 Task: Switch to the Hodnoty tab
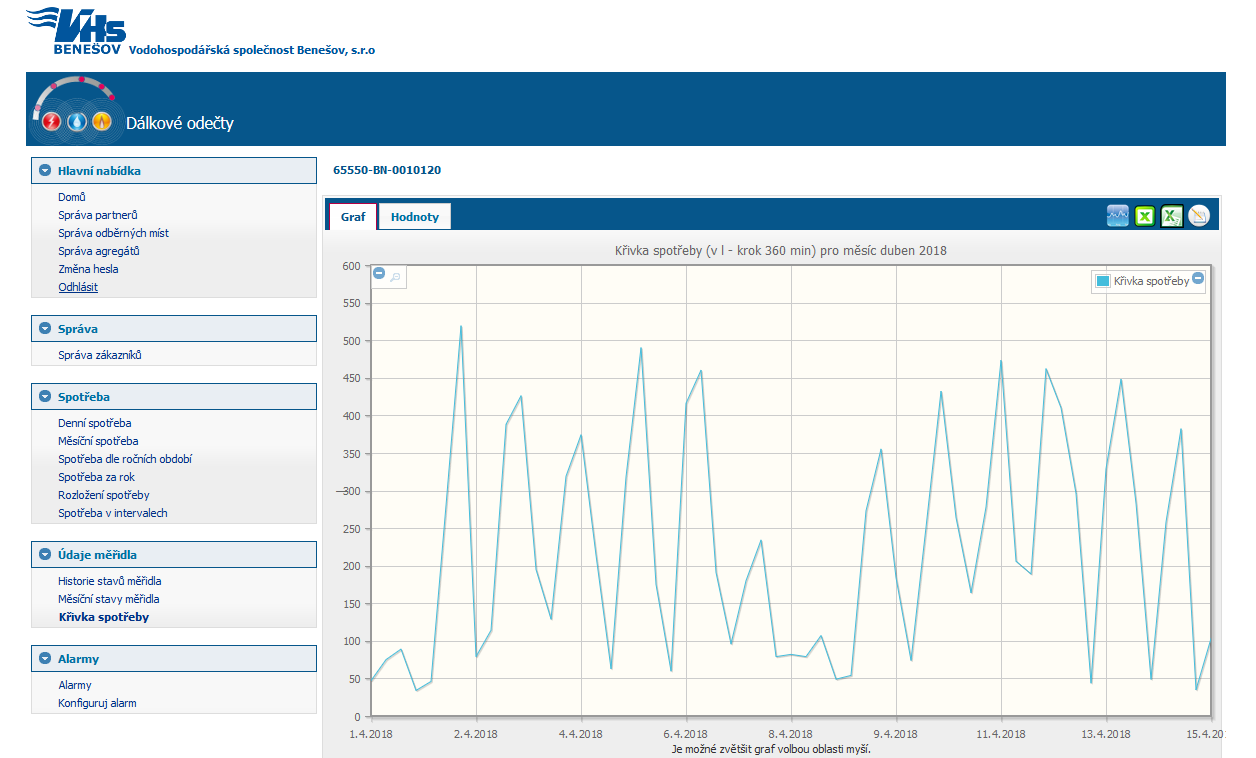(x=415, y=217)
